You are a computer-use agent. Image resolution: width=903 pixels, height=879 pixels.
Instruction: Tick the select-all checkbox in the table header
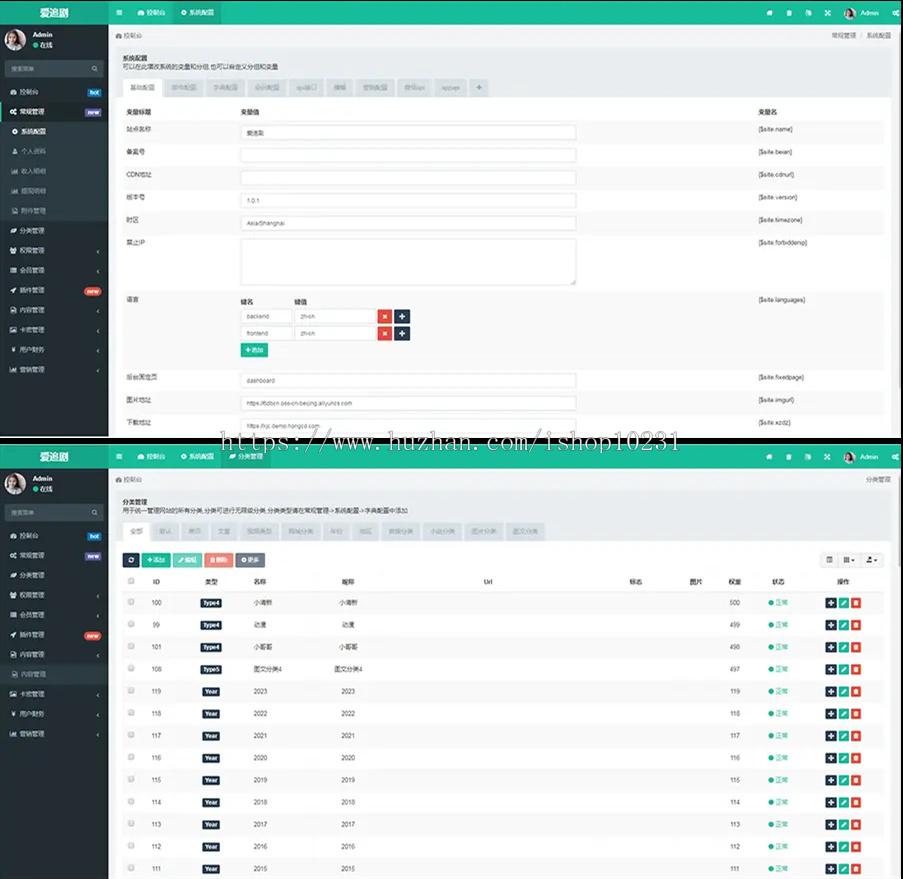click(x=131, y=581)
